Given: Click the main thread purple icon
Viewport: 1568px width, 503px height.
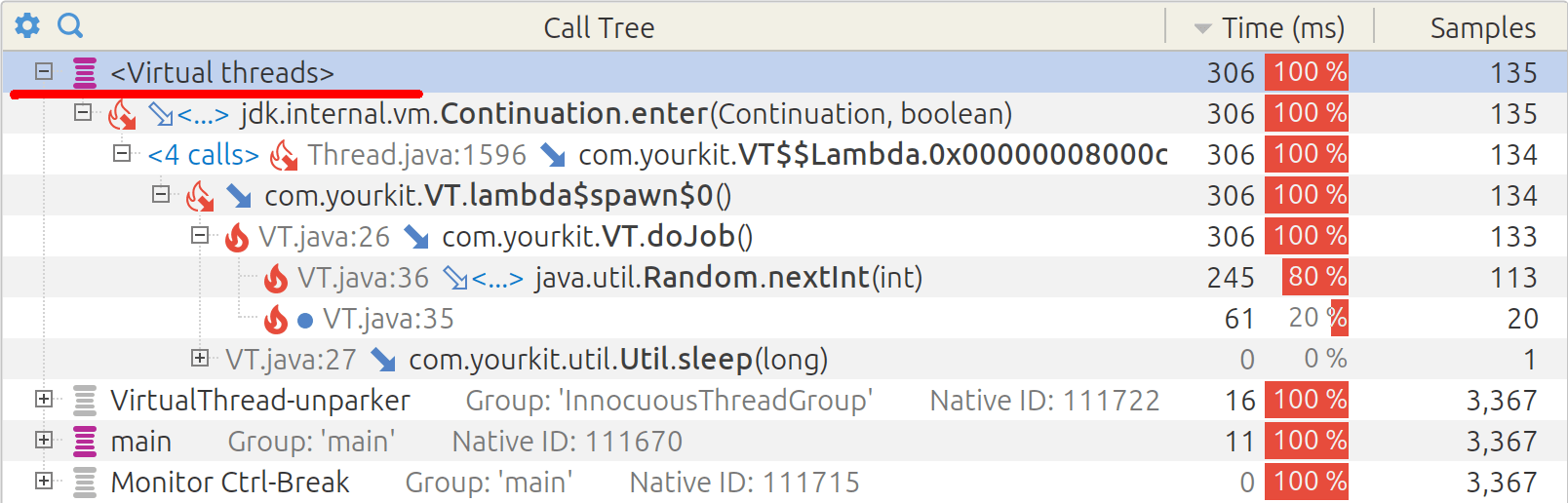Looking at the screenshot, I should [85, 441].
